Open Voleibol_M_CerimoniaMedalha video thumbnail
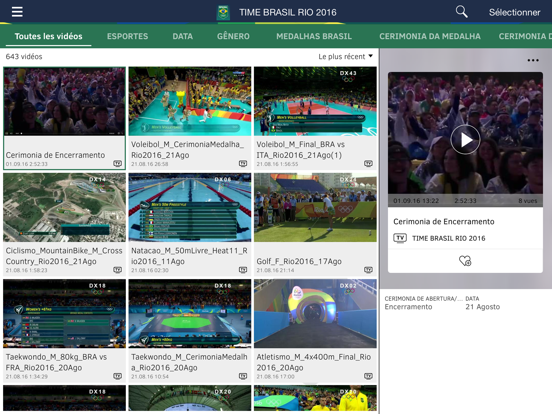 coord(190,101)
